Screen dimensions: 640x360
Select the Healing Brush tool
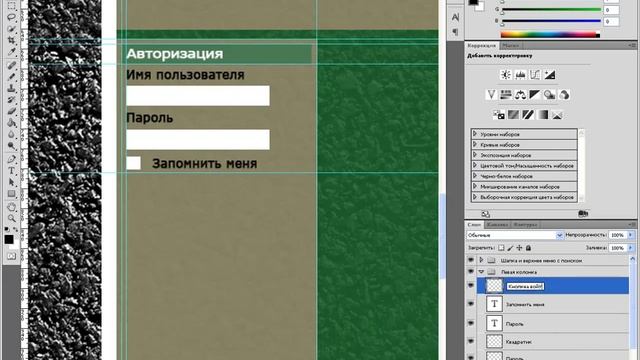pyautogui.click(x=11, y=65)
